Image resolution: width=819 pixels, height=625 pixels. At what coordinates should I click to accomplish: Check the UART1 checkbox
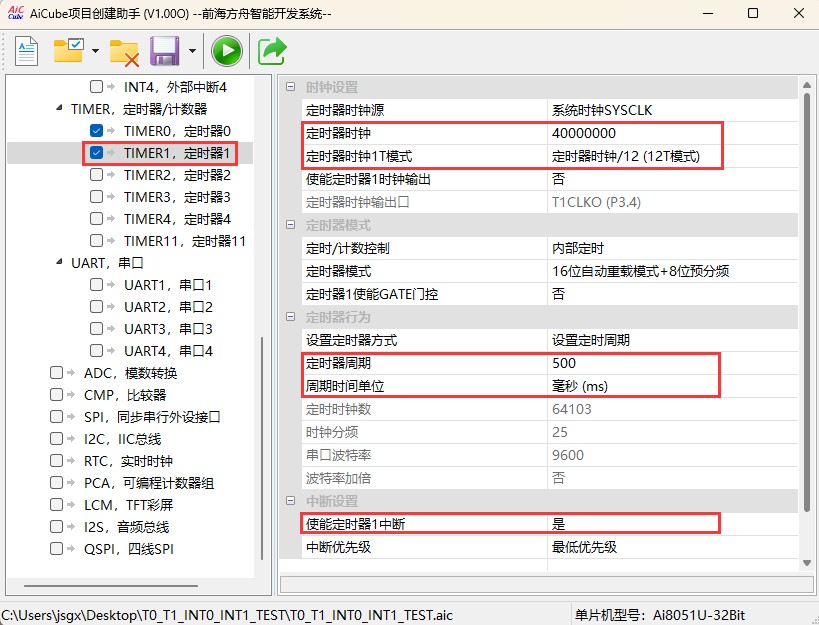coord(96,285)
